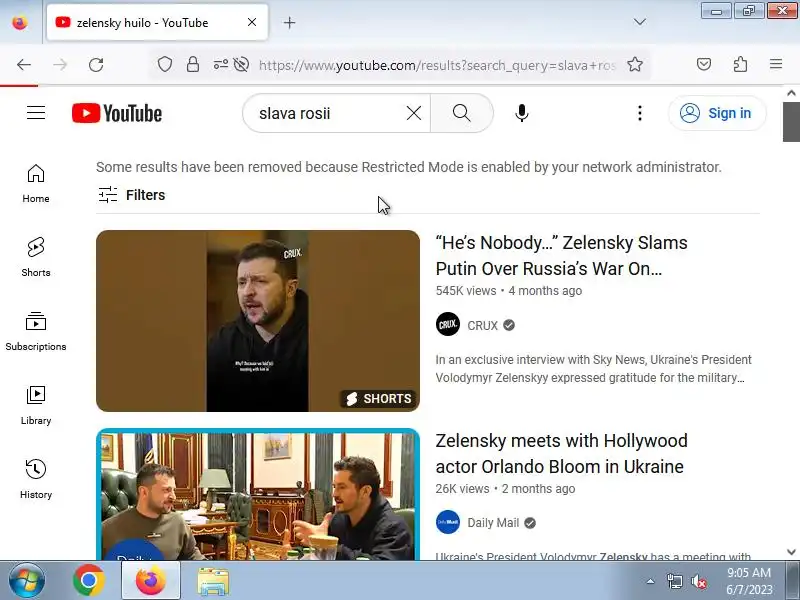800x600 pixels.
Task: Reload the page with the refresh icon
Action: (x=96, y=65)
